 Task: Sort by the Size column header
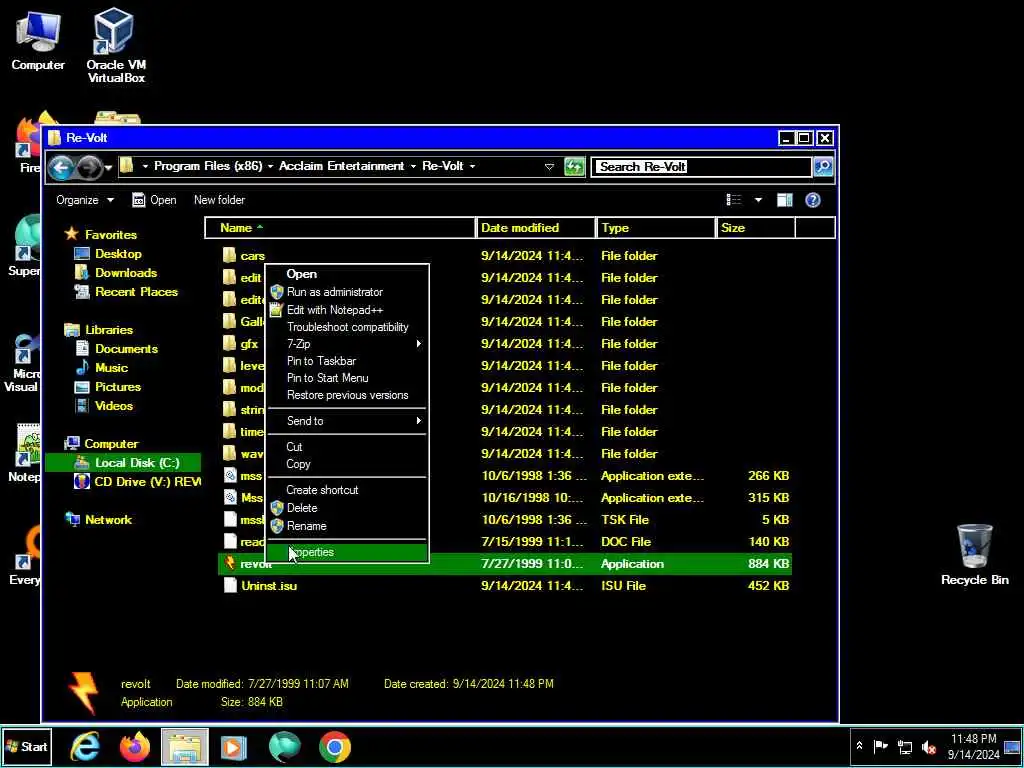756,228
